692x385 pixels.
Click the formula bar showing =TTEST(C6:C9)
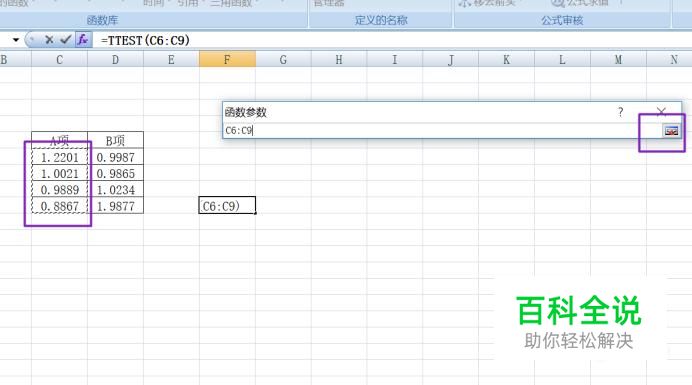[x=393, y=40]
